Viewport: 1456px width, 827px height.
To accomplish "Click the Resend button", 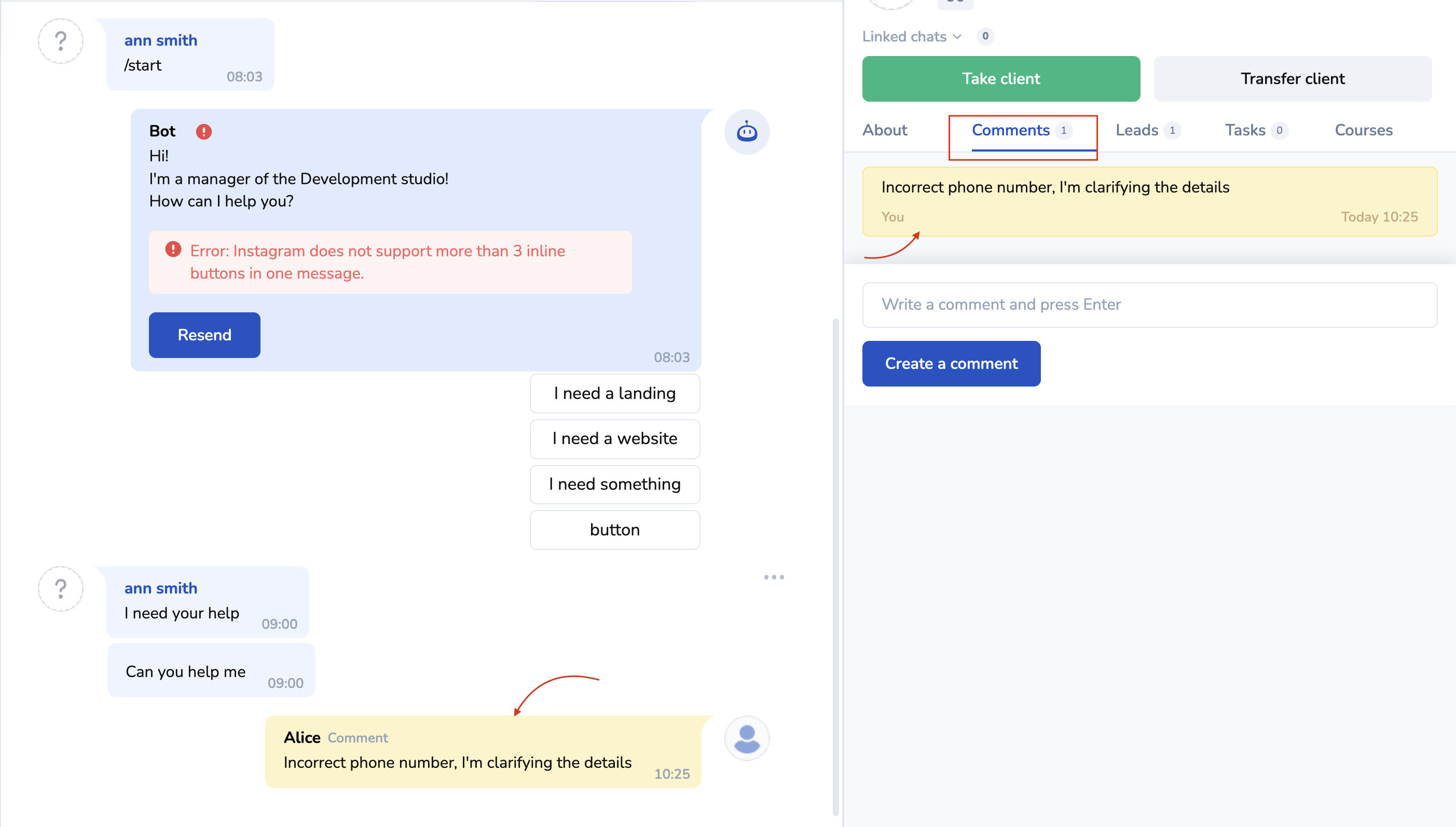I will pyautogui.click(x=204, y=335).
